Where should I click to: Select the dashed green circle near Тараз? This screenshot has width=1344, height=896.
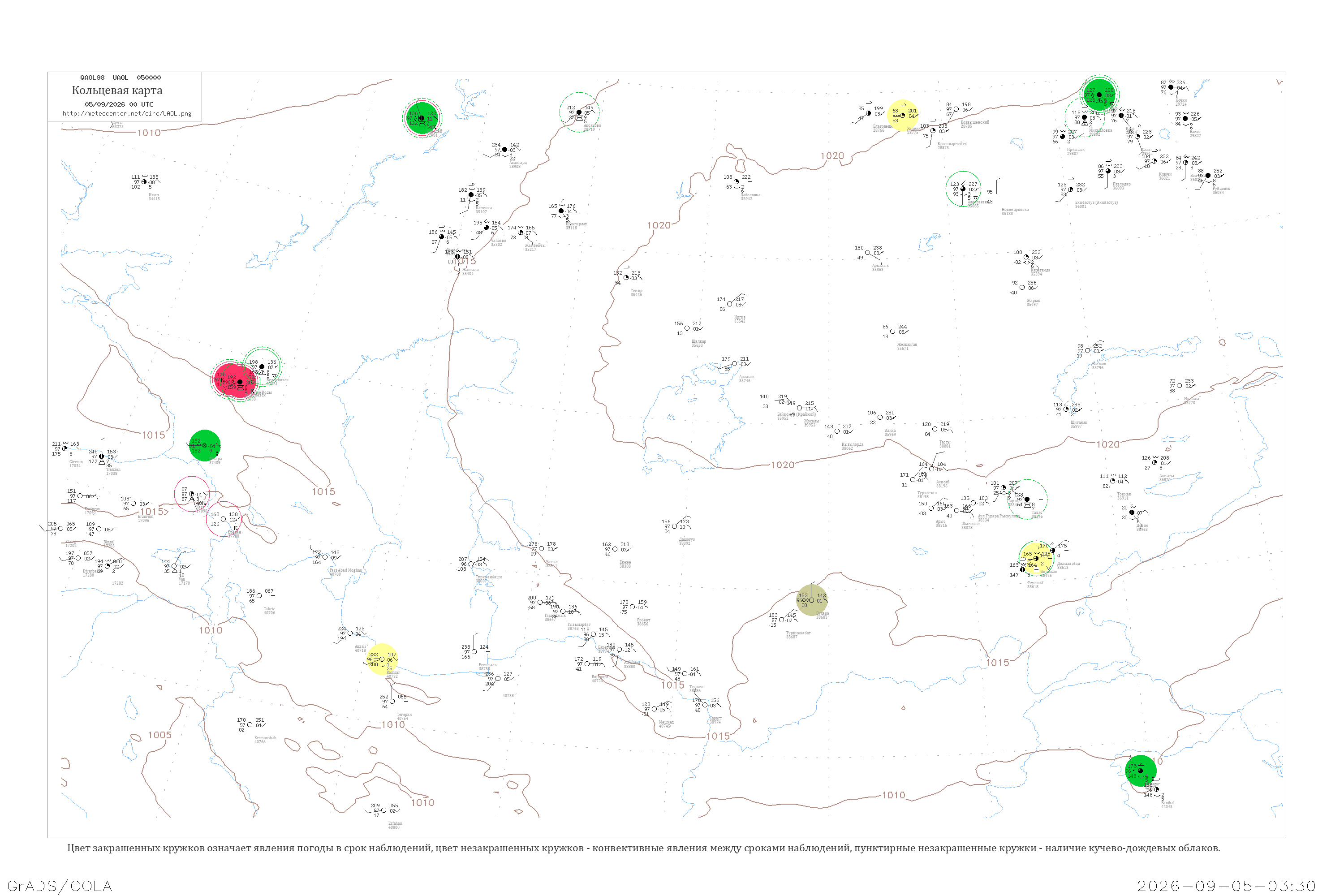coord(1027,500)
